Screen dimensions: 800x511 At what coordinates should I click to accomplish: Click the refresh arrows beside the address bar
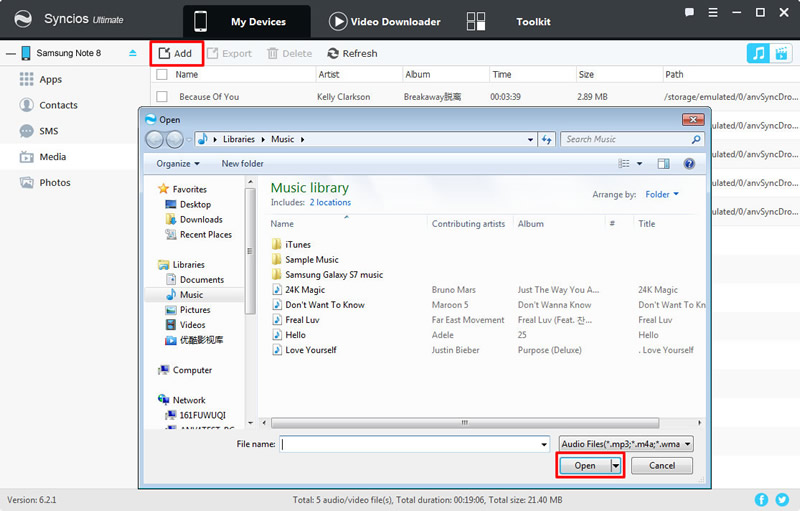546,139
